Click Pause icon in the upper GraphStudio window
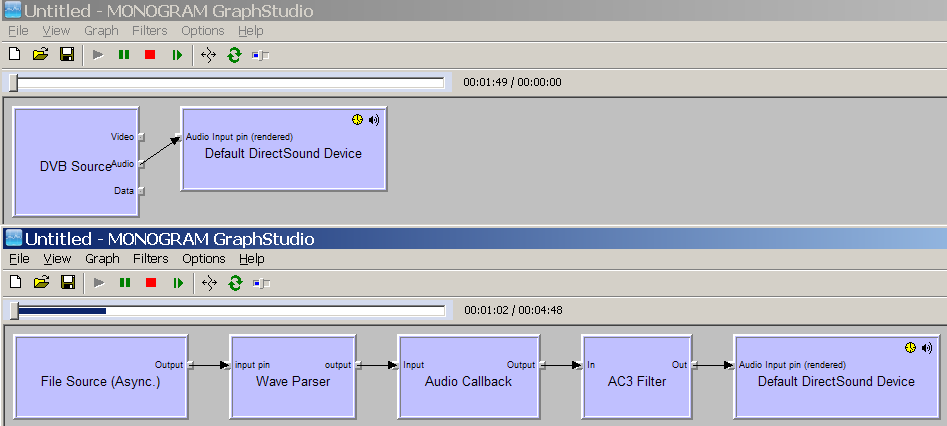947x426 pixels. [x=124, y=54]
